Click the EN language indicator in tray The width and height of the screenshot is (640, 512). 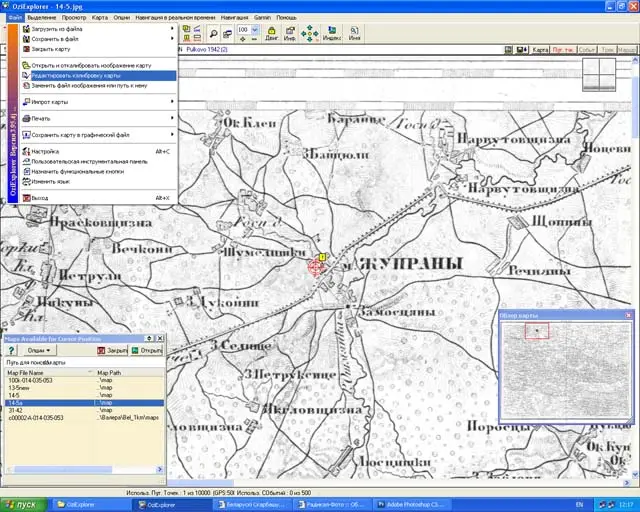579,505
